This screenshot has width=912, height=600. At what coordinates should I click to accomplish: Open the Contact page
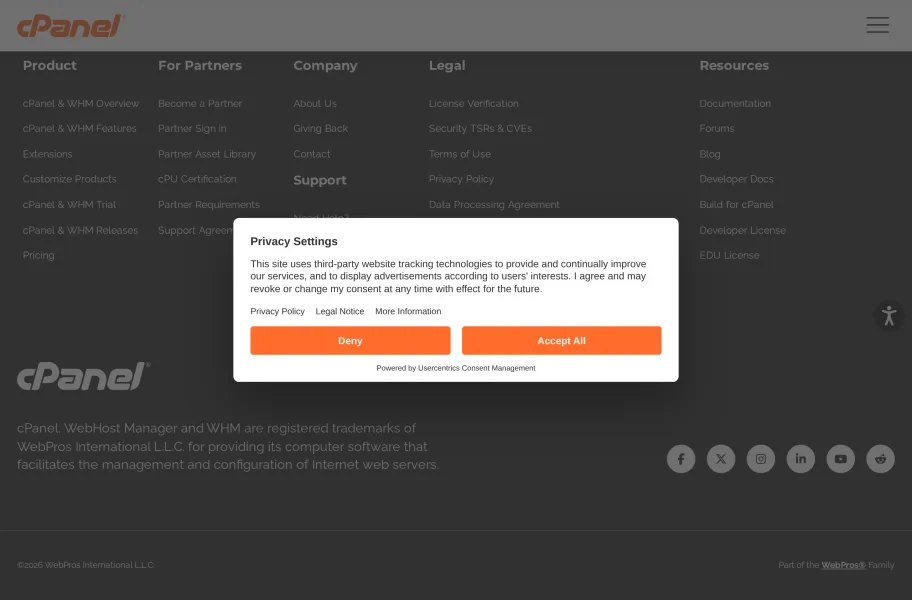click(312, 154)
